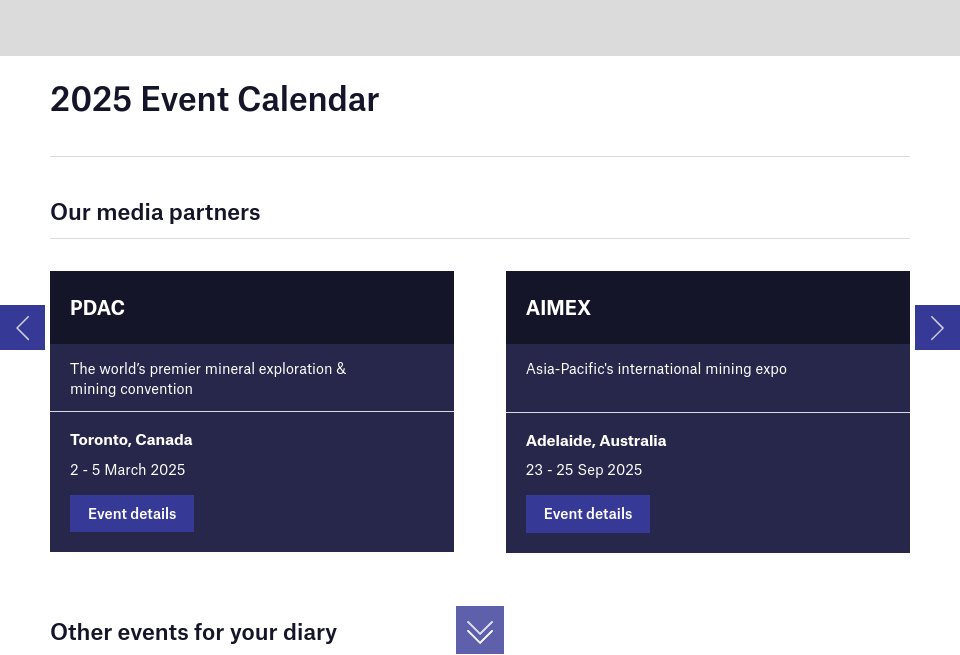The height and width of the screenshot is (655, 960).
Task: Select the Toronto, Canada location text
Action: click(131, 439)
